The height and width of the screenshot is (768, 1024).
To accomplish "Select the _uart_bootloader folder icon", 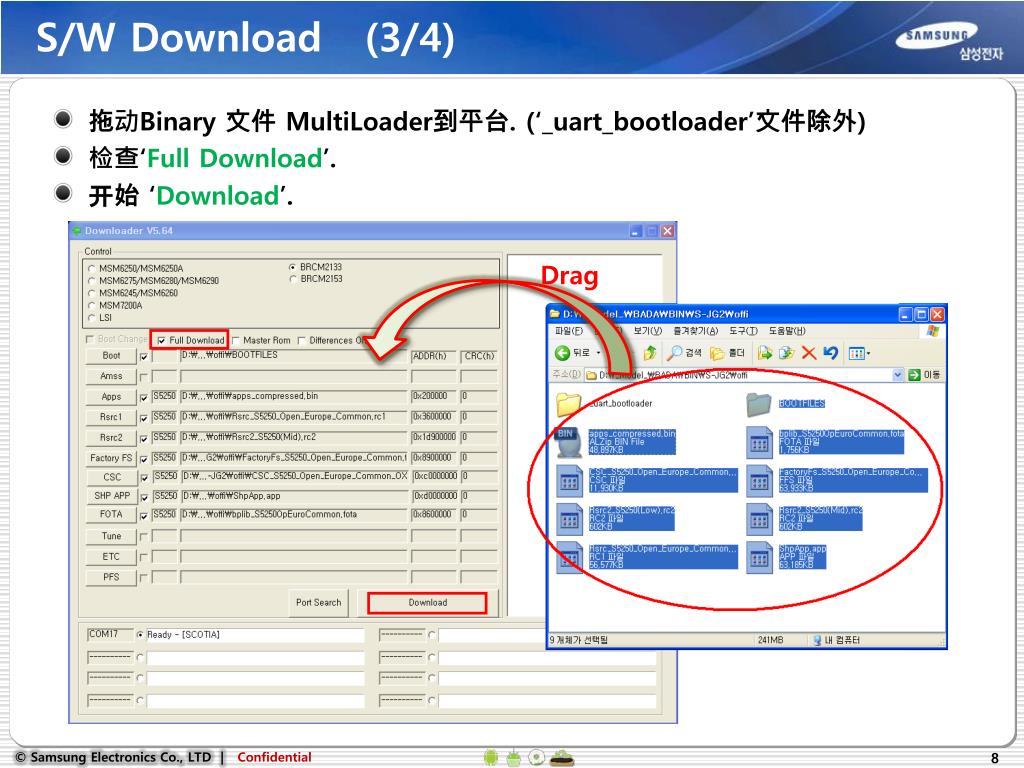I will 568,404.
